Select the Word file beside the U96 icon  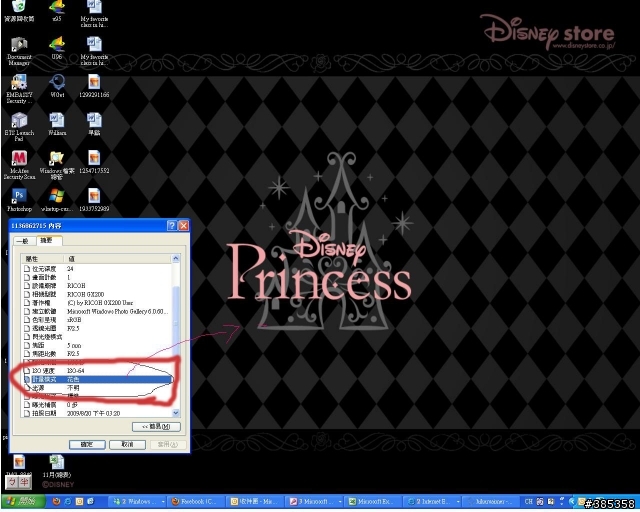point(94,51)
